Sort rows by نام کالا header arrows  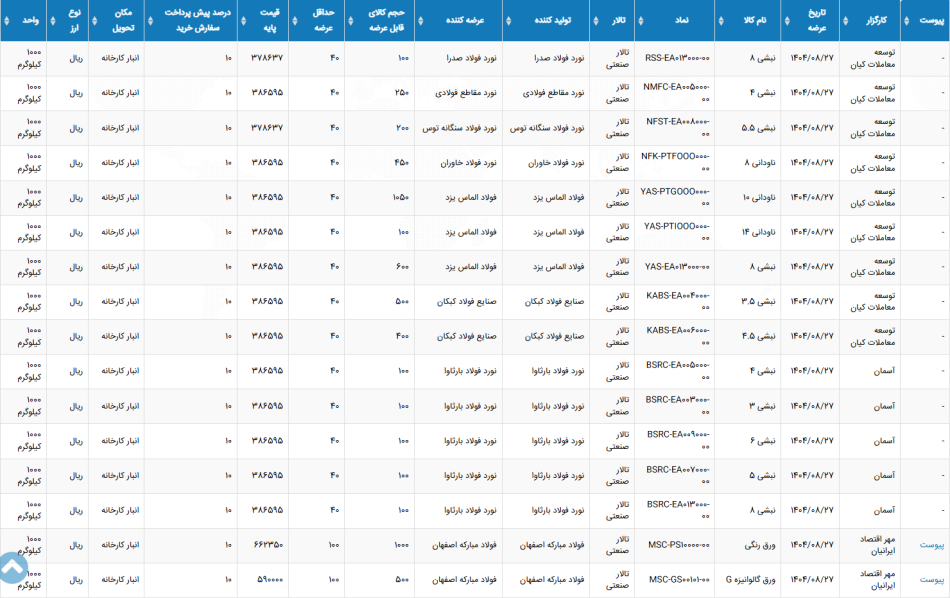(x=721, y=21)
